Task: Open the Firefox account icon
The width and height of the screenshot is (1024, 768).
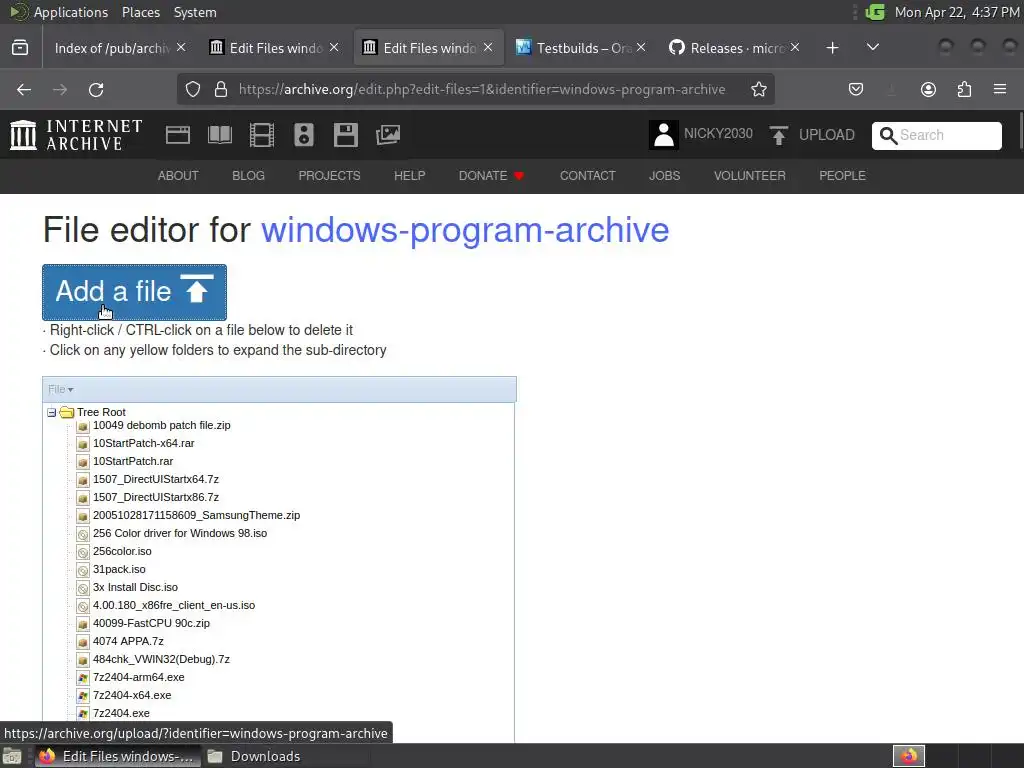Action: click(x=928, y=89)
